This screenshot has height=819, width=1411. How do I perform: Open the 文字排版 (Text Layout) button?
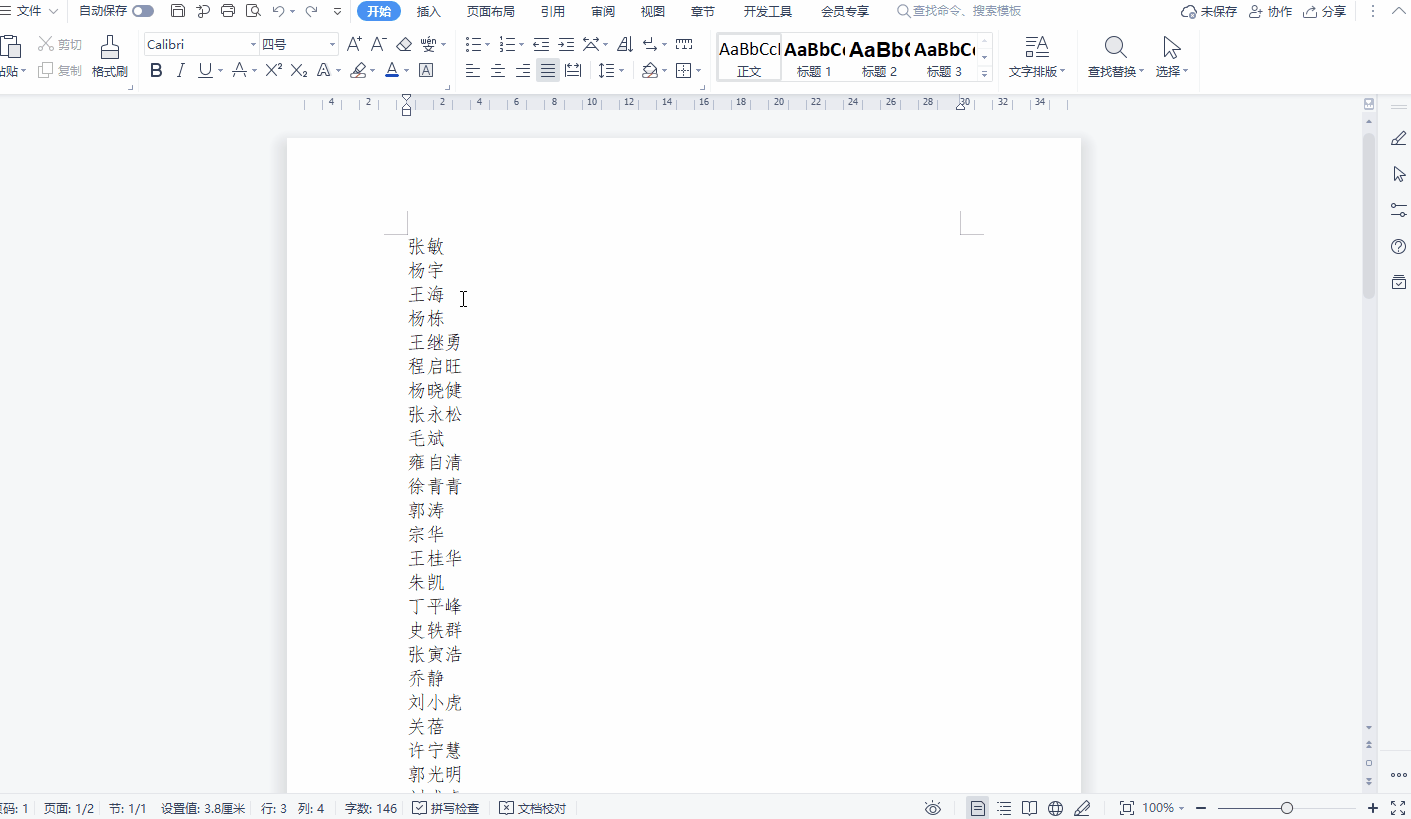[x=1037, y=57]
